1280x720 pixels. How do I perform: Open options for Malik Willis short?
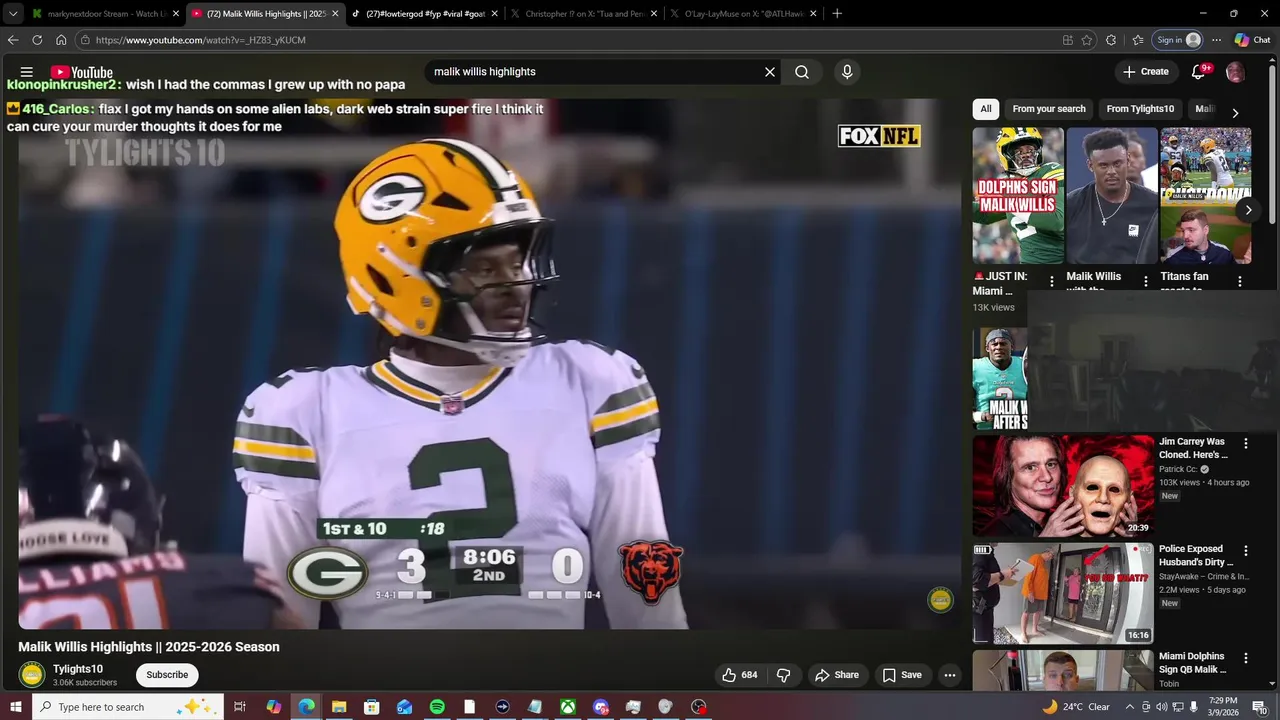pos(1146,282)
